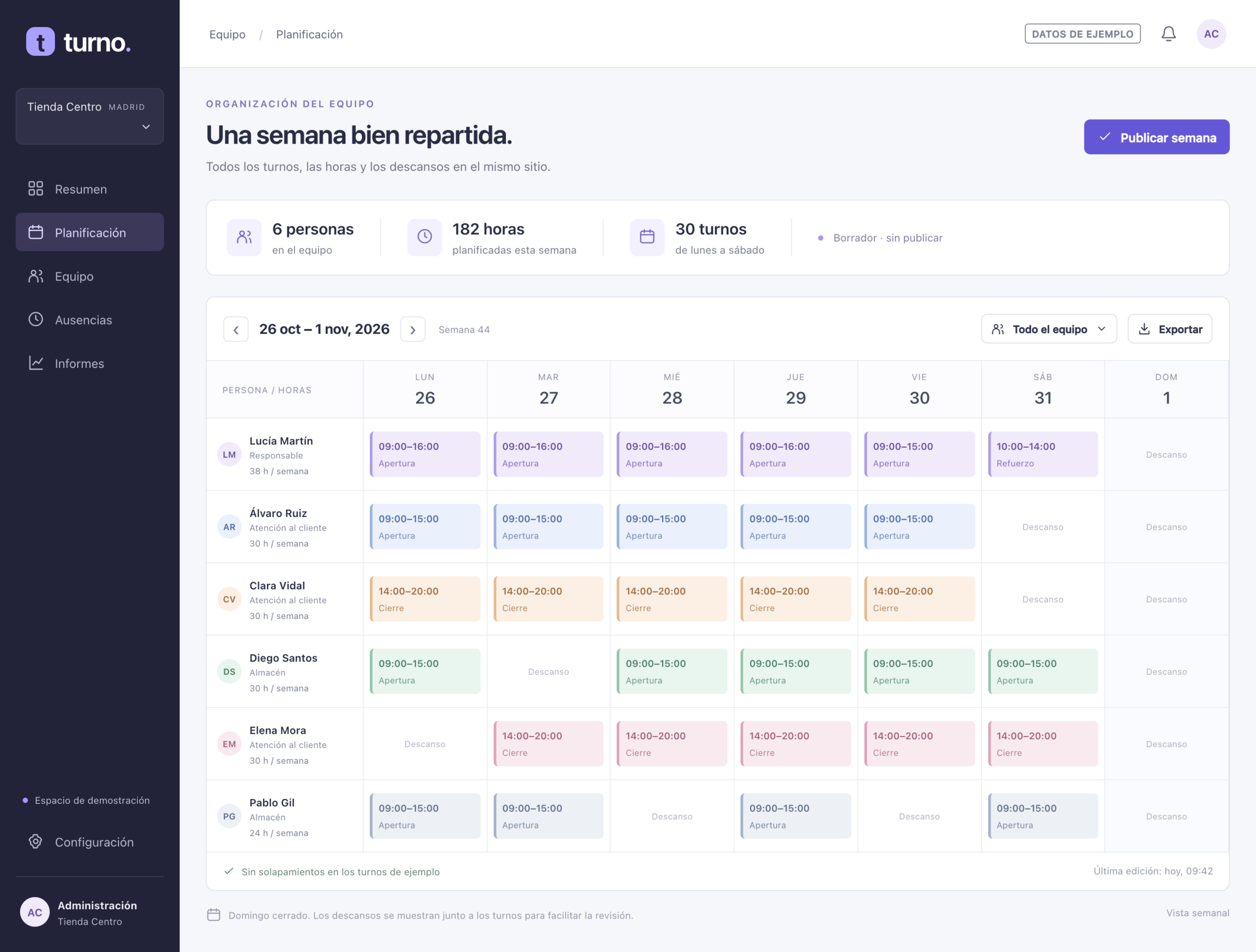This screenshot has width=1256, height=952.
Task: Click the Espacio de demostración label
Action: (86, 800)
